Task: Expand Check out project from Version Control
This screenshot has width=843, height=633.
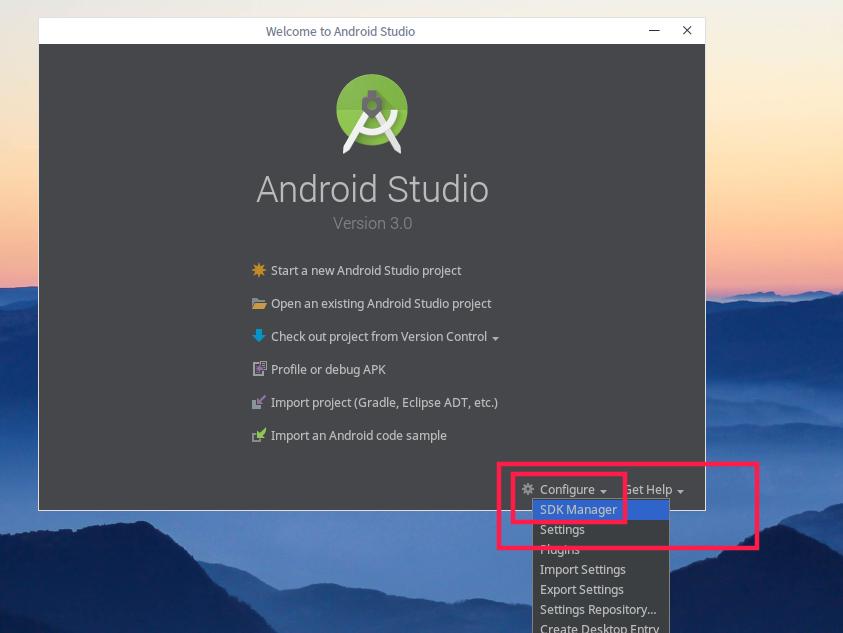Action: pyautogui.click(x=385, y=337)
